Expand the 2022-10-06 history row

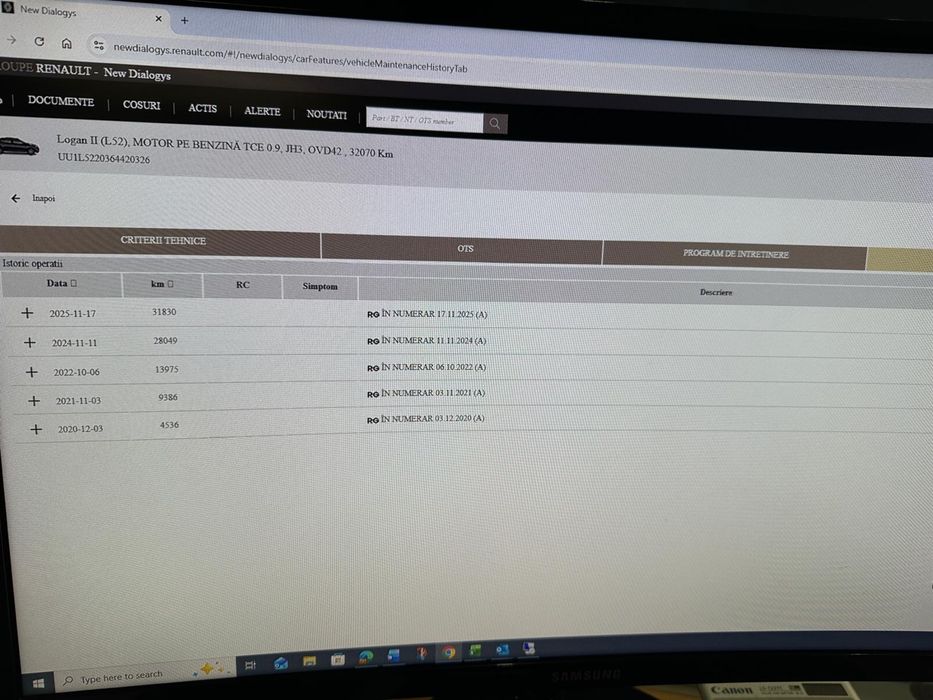coord(32,371)
